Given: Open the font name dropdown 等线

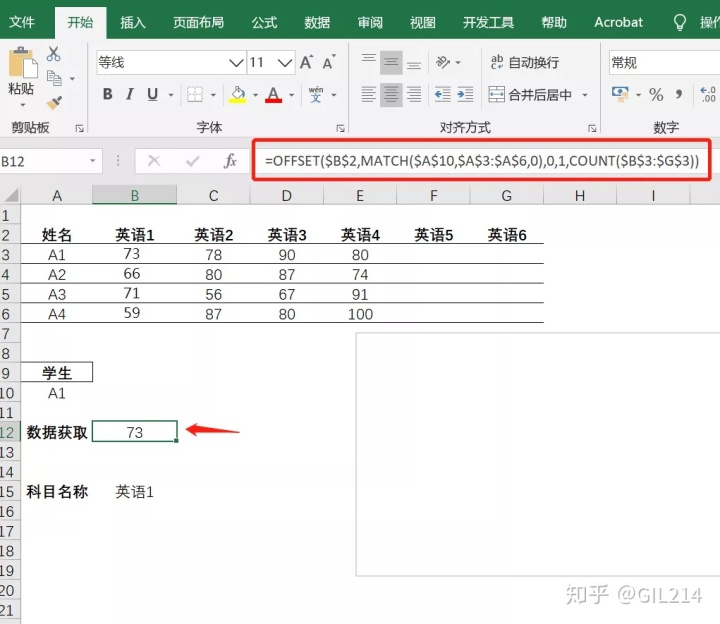Looking at the screenshot, I should [236, 62].
